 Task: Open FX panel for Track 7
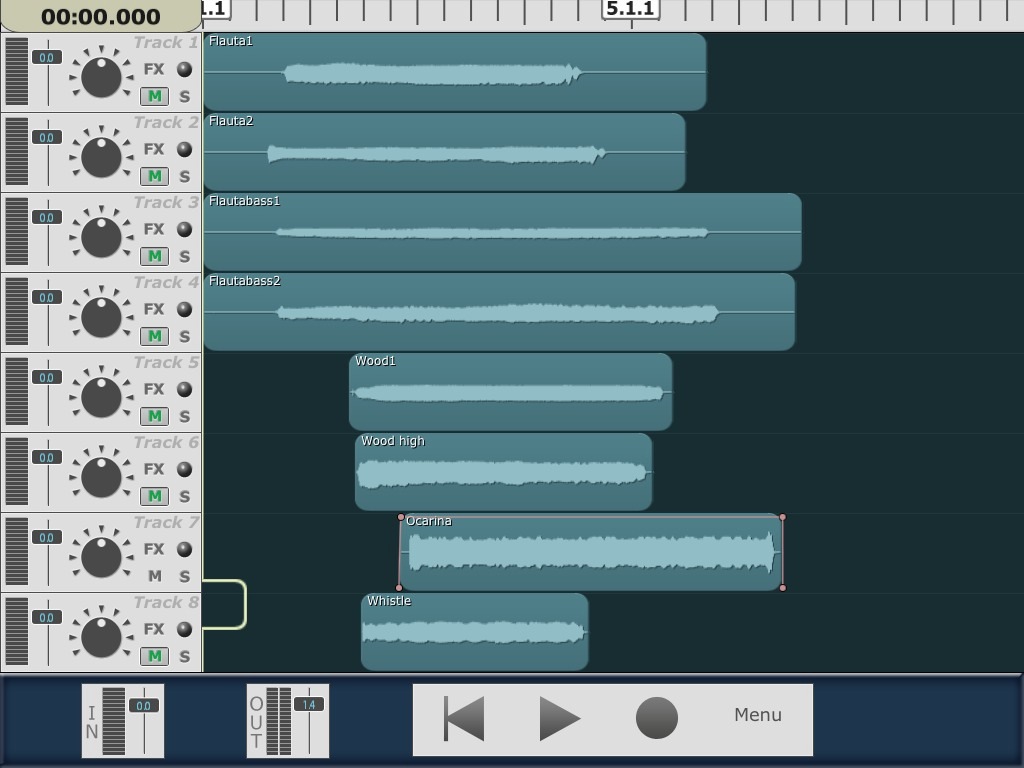pos(153,549)
